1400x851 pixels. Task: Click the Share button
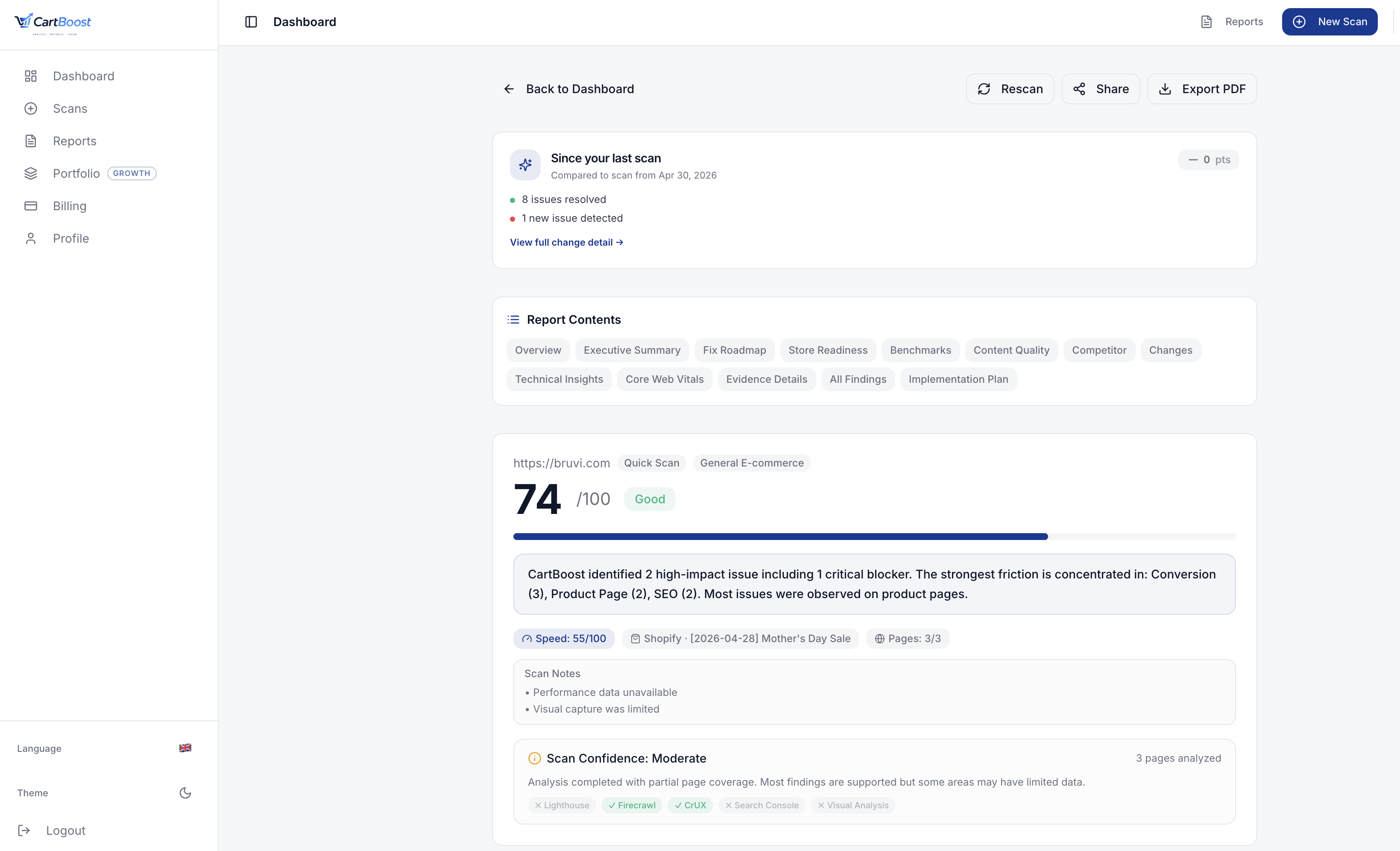point(1101,89)
